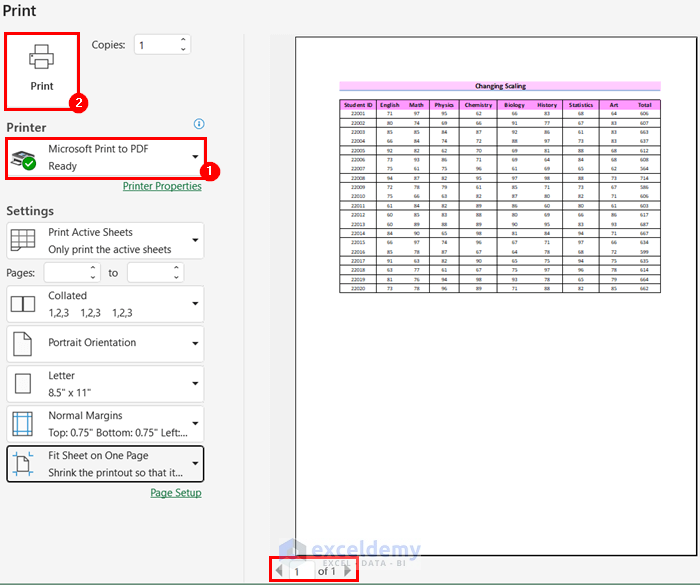This screenshot has width=700, height=585.
Task: Increment the Pages start value
Action: pos(93,267)
